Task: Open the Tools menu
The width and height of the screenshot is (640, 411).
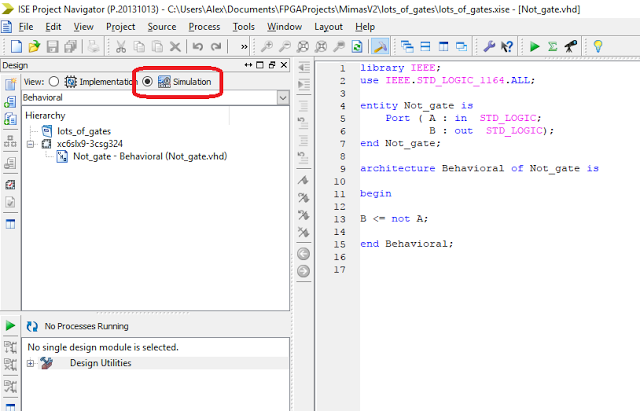Action: (x=244, y=27)
